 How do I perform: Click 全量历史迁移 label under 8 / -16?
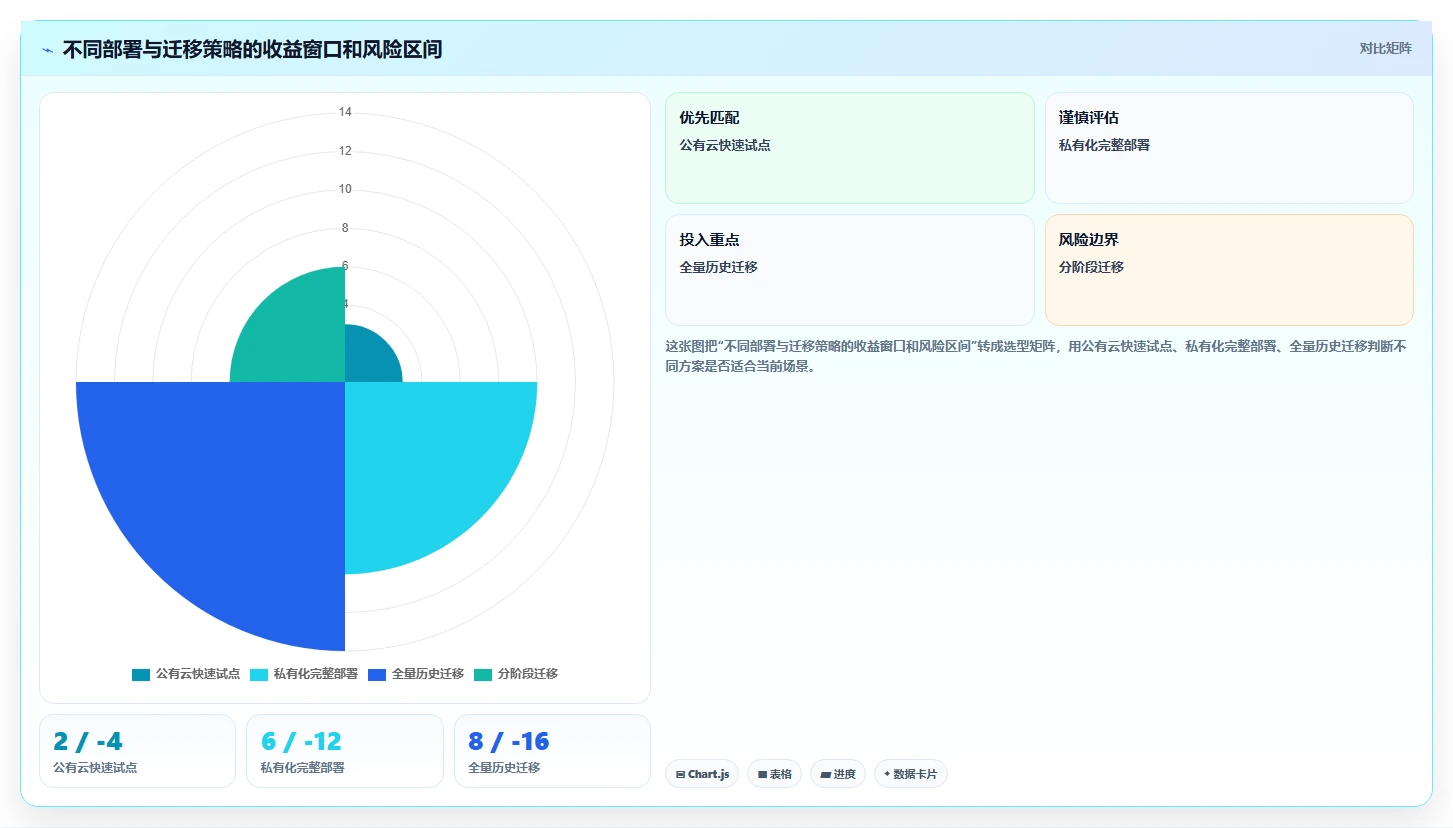click(x=504, y=768)
